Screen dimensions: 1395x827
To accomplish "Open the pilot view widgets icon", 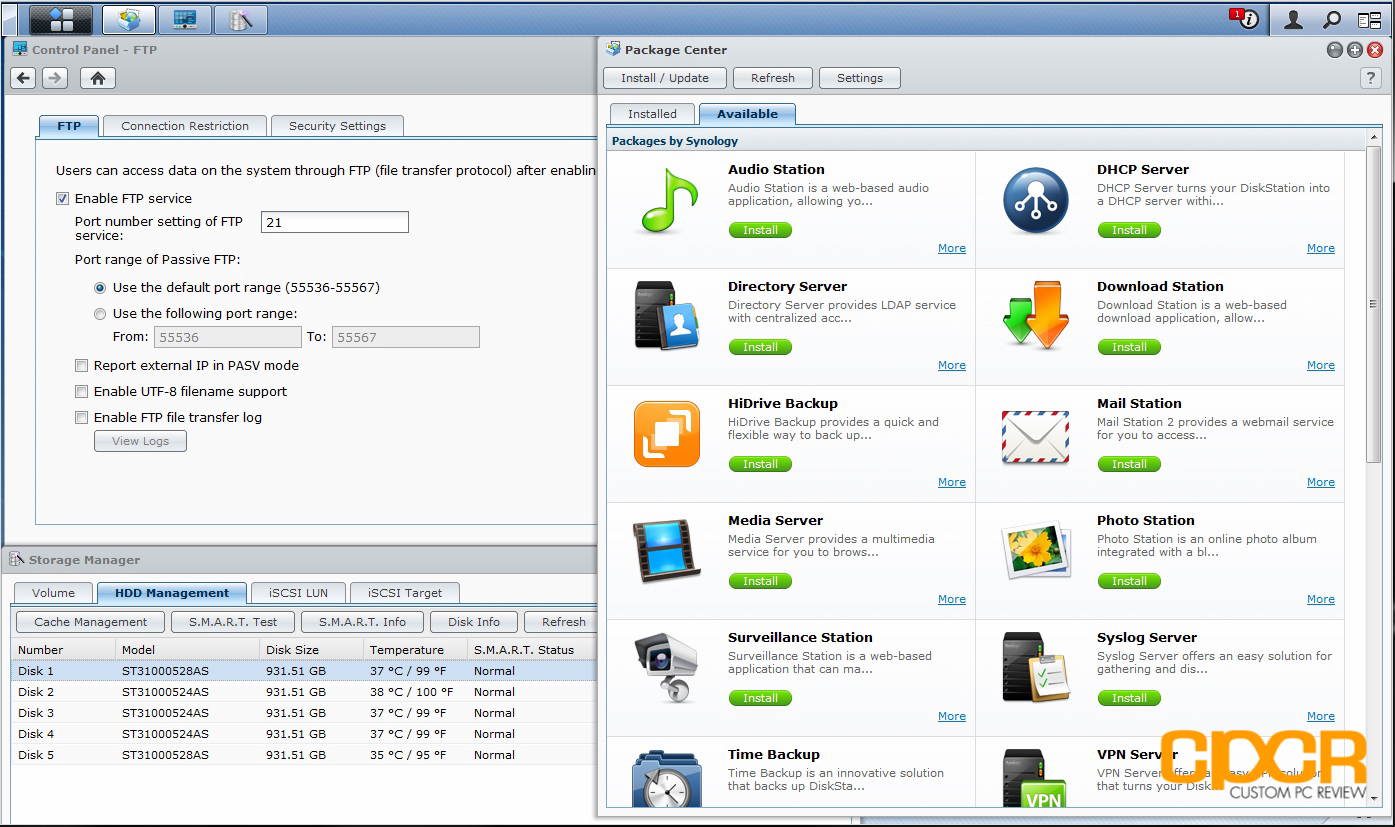I will click(x=1370, y=19).
